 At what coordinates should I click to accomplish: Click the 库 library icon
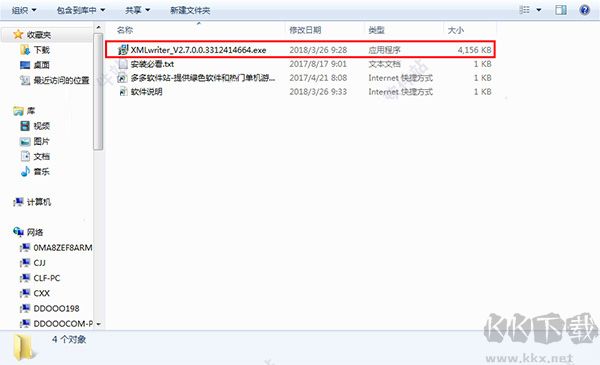coord(18,111)
